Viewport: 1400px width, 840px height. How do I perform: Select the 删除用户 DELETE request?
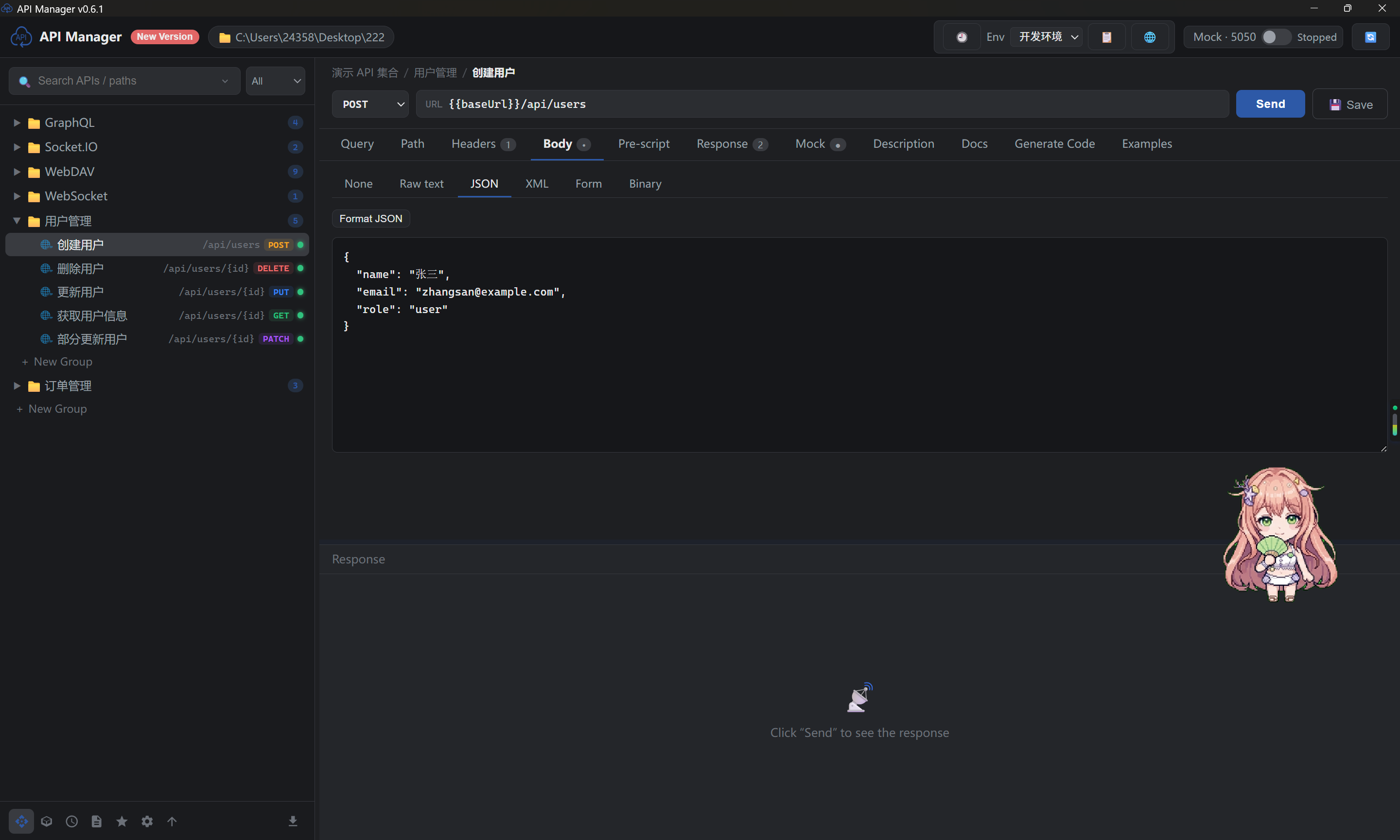pos(157,268)
